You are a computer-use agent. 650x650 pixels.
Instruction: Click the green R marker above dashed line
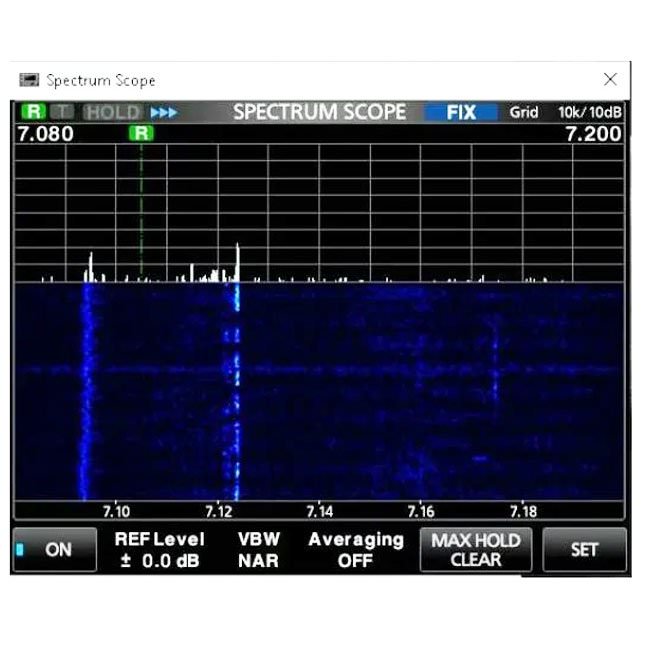(x=142, y=133)
